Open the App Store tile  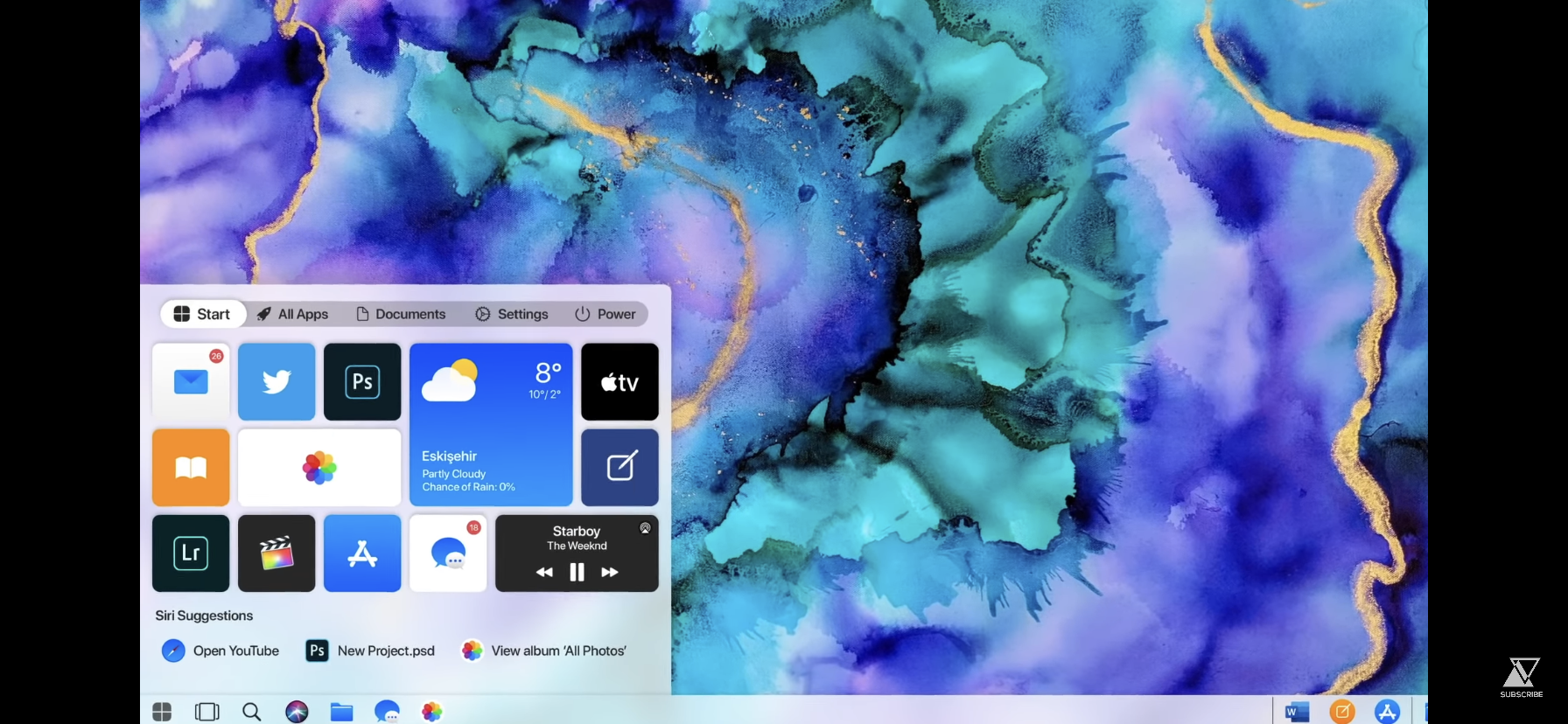(x=362, y=553)
